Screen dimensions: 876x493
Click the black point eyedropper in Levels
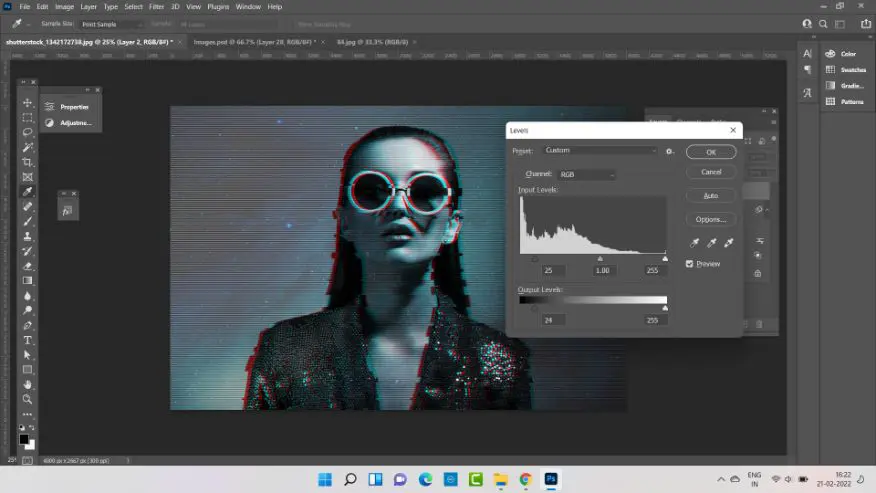click(x=696, y=243)
